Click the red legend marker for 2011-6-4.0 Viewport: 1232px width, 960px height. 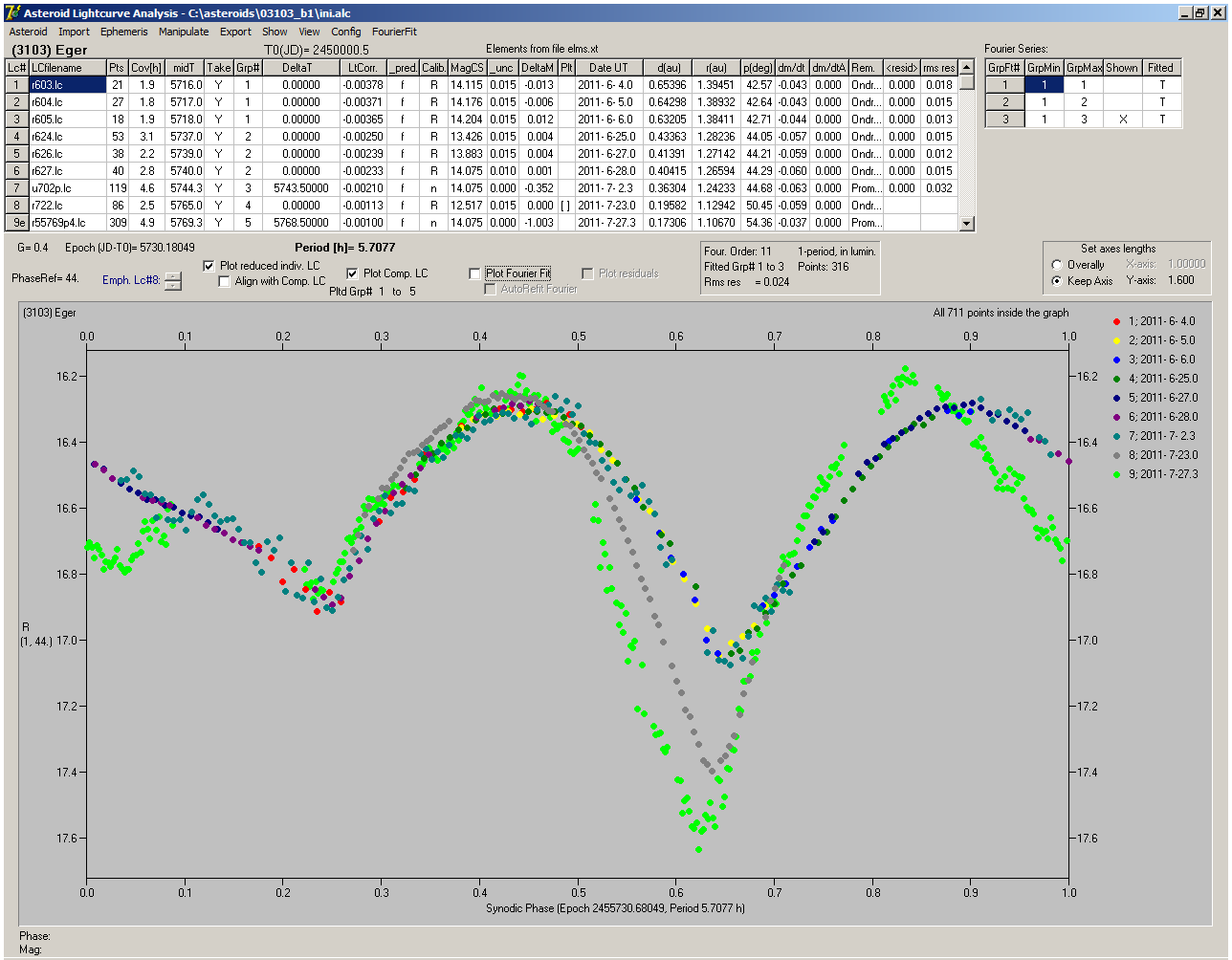1117,321
